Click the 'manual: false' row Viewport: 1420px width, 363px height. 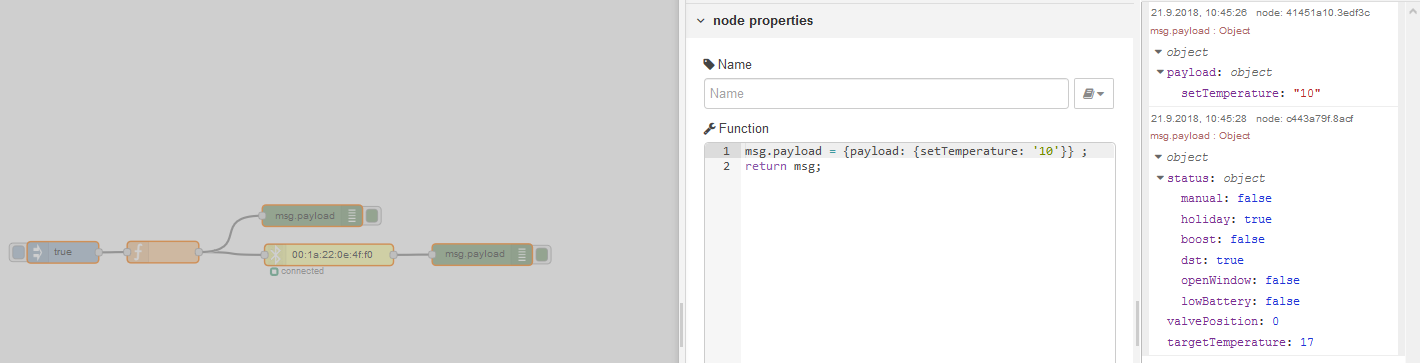coord(1226,198)
